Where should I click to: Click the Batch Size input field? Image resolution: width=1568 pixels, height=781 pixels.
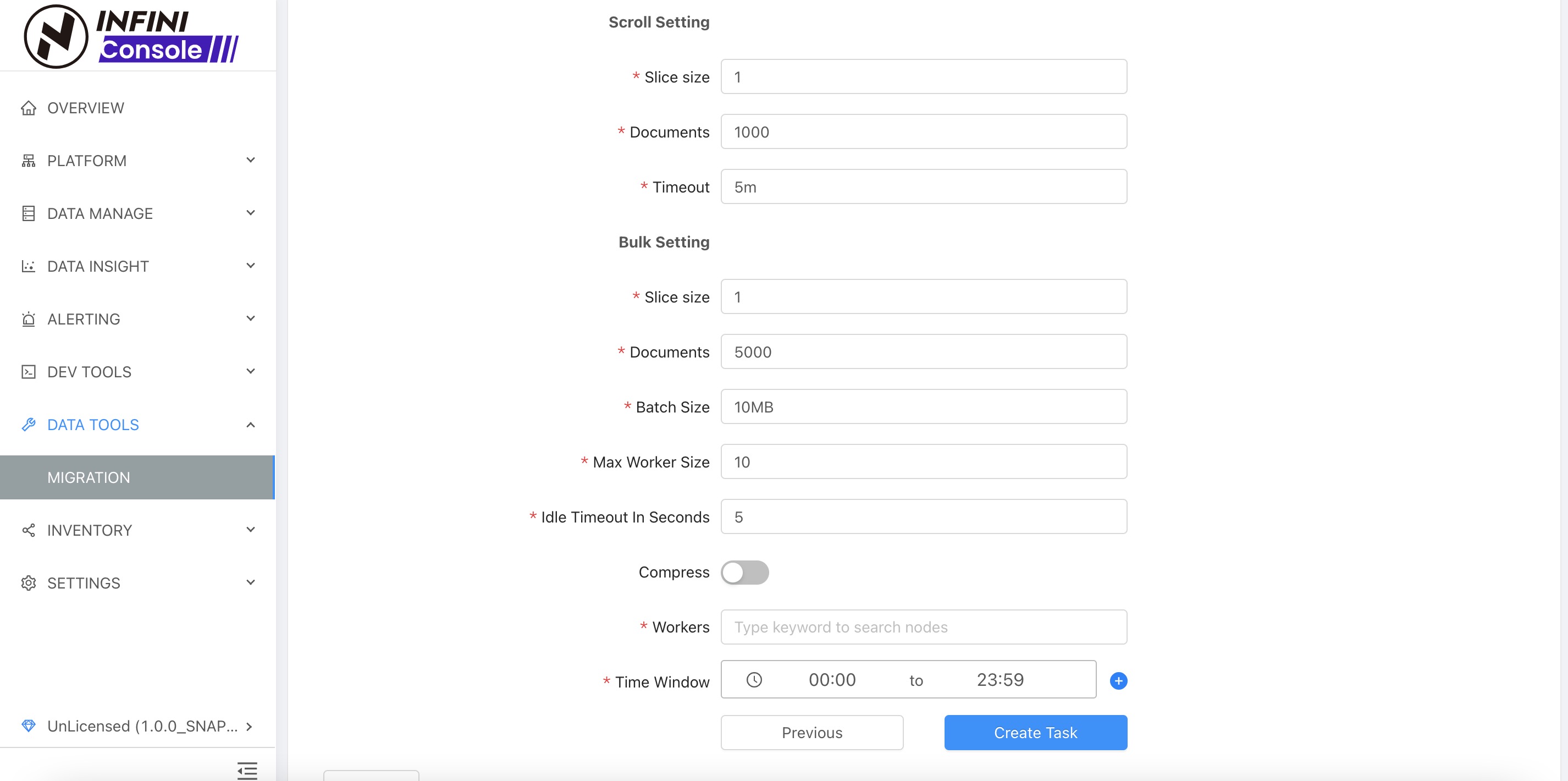coord(924,406)
